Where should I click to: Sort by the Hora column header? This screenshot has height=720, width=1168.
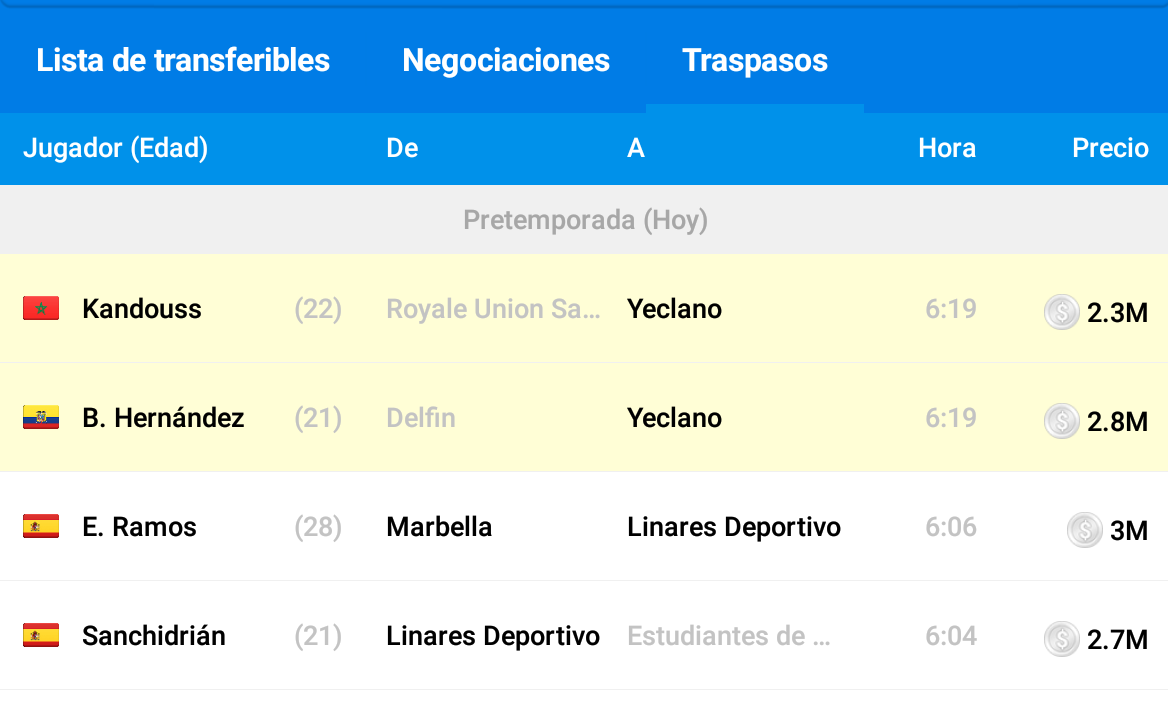click(x=947, y=147)
